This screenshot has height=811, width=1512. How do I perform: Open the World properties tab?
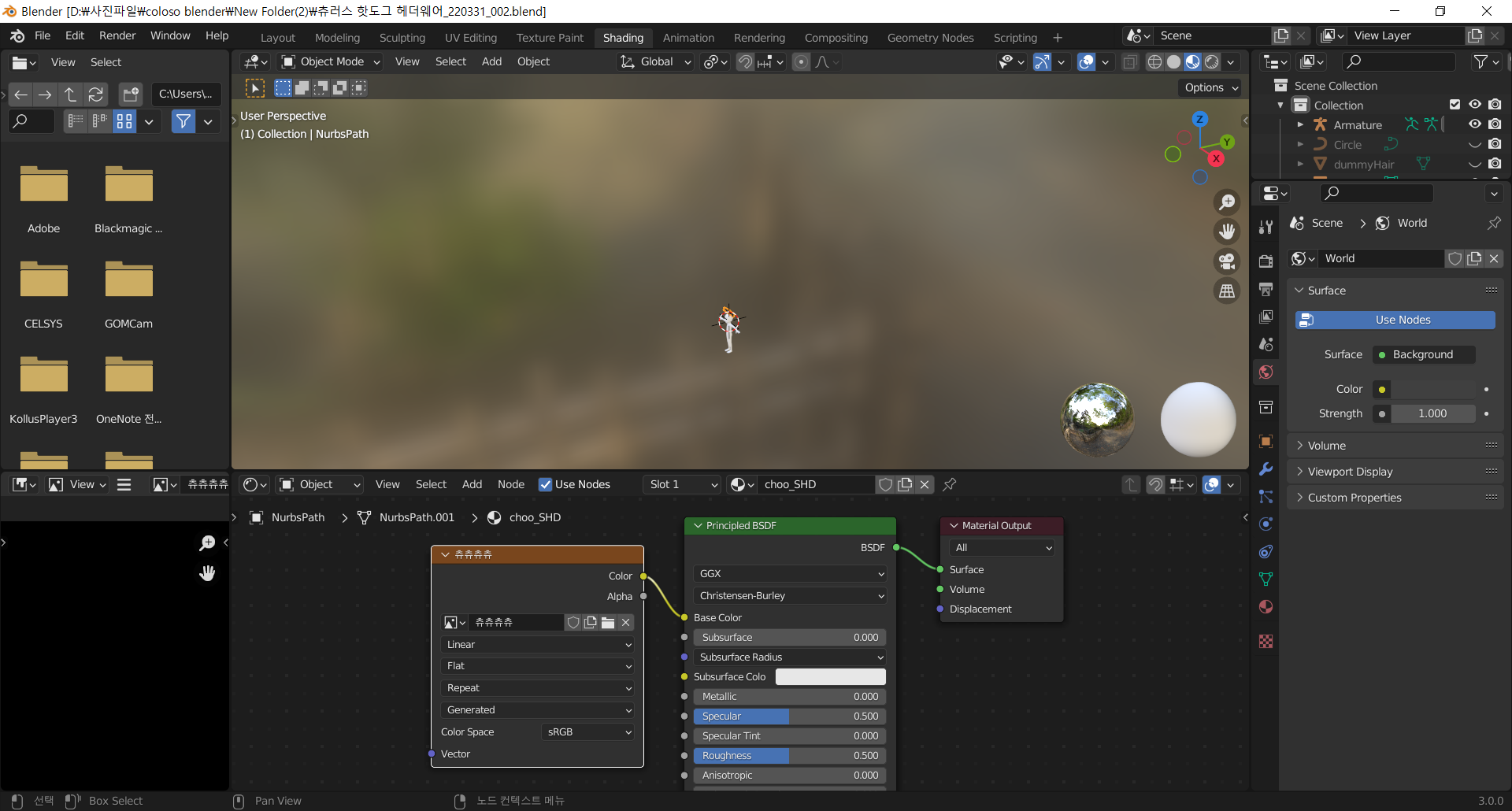pos(1266,372)
